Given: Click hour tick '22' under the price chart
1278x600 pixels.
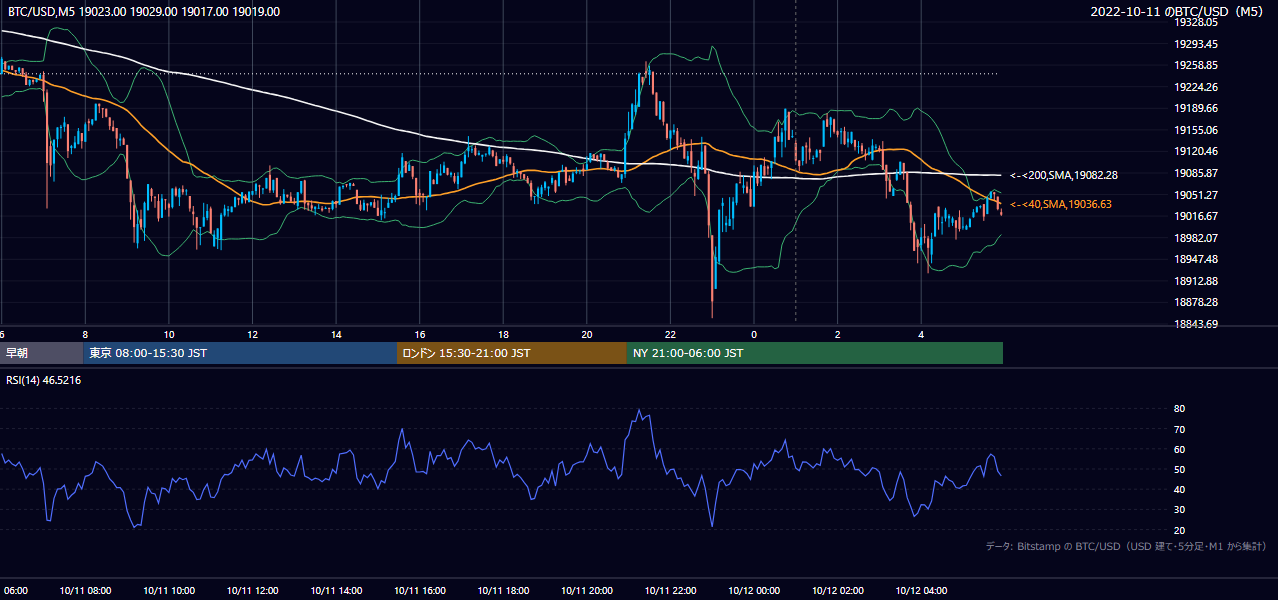Looking at the screenshot, I should pos(670,334).
